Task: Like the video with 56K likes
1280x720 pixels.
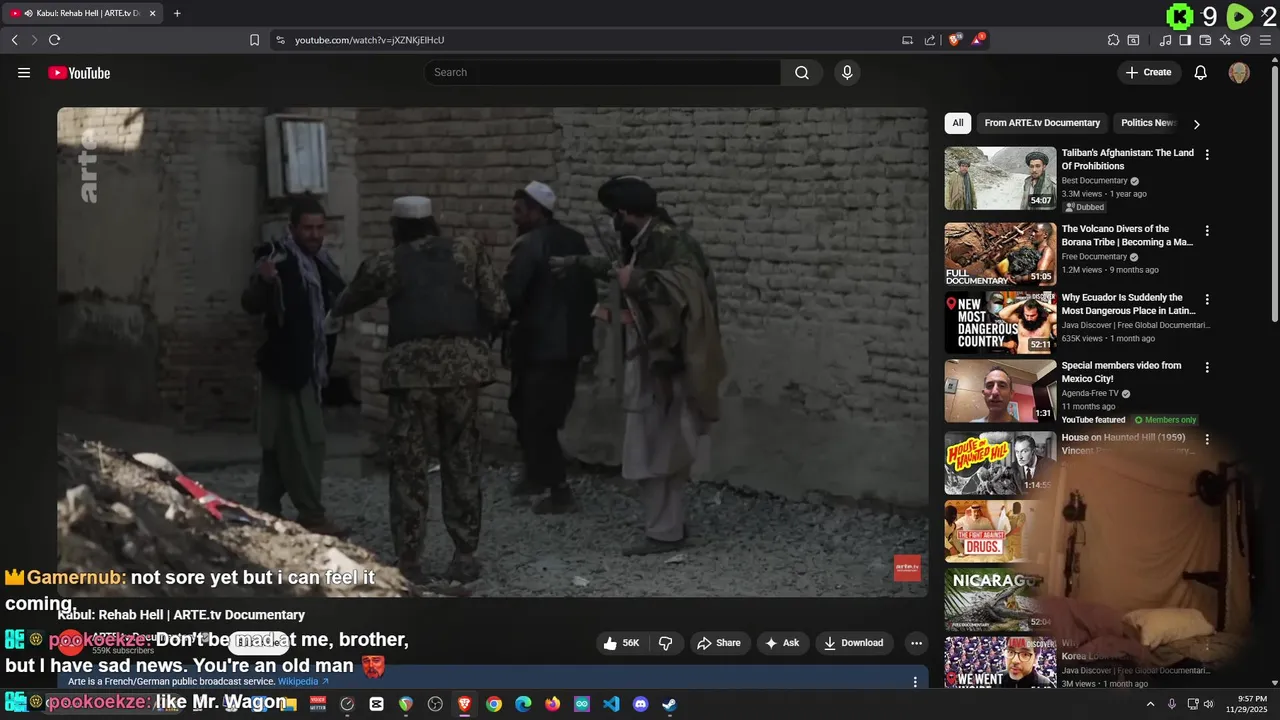Action: pyautogui.click(x=621, y=643)
